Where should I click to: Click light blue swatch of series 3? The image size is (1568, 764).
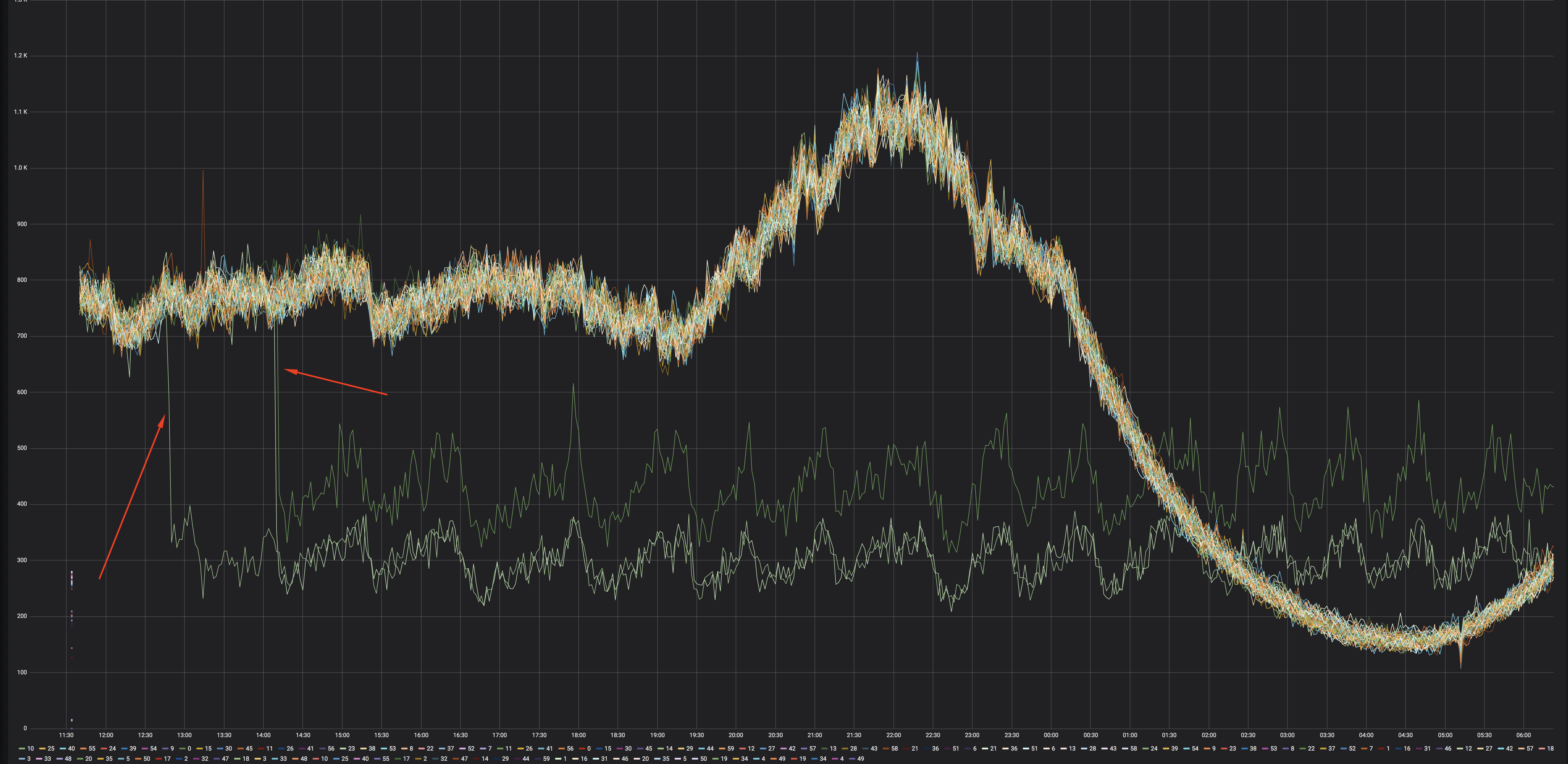click(22, 759)
